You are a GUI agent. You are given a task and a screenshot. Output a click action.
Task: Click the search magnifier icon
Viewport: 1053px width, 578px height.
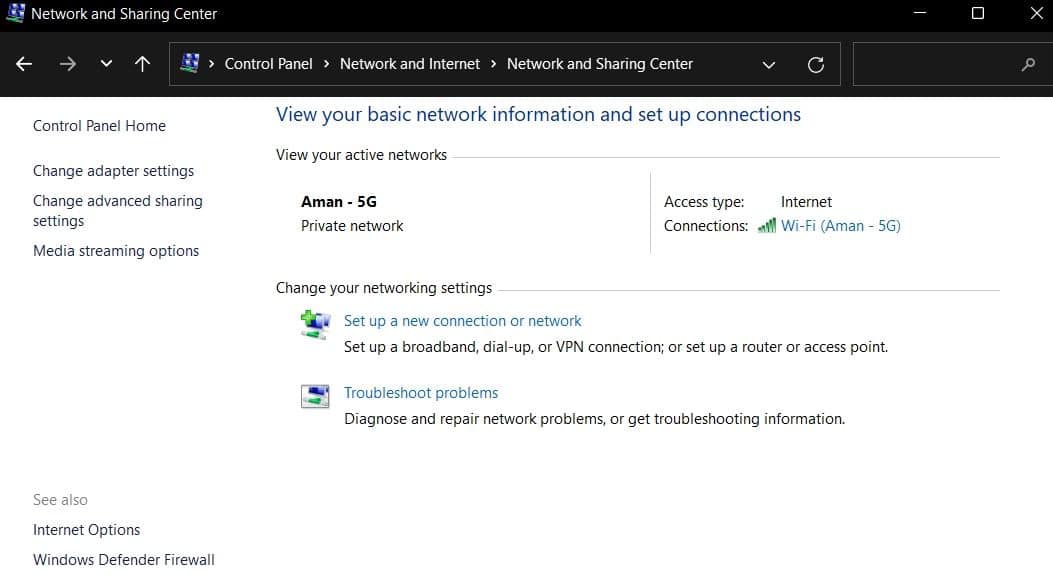click(x=1027, y=65)
